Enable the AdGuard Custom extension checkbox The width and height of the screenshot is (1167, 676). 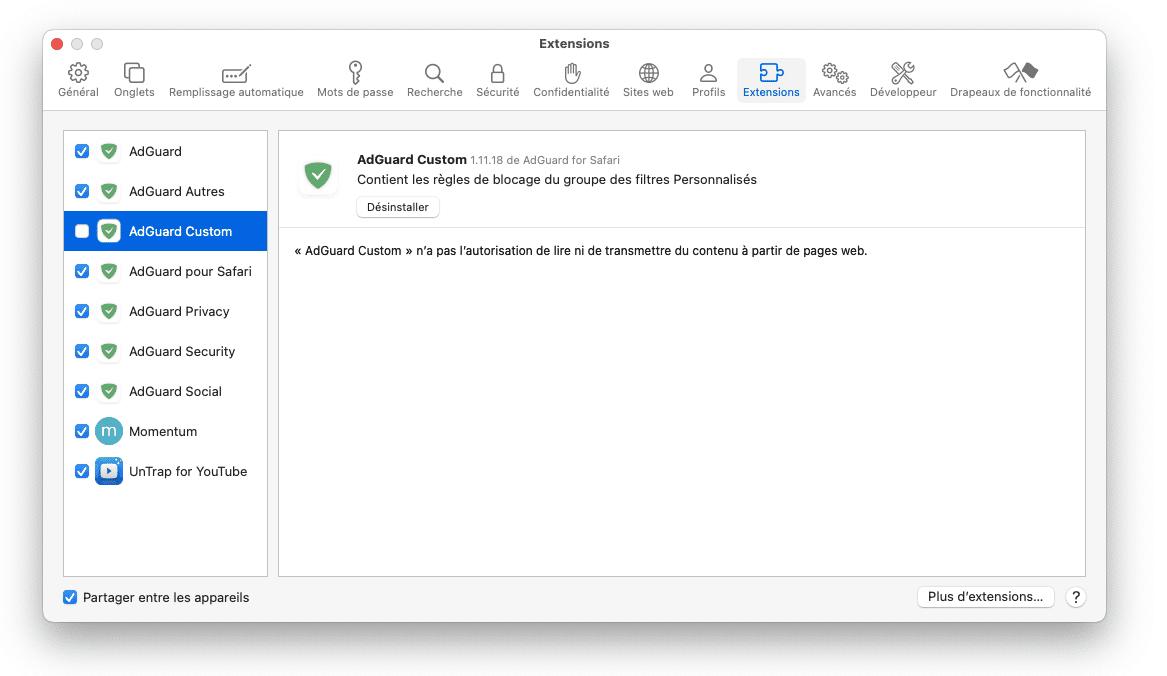(x=82, y=231)
